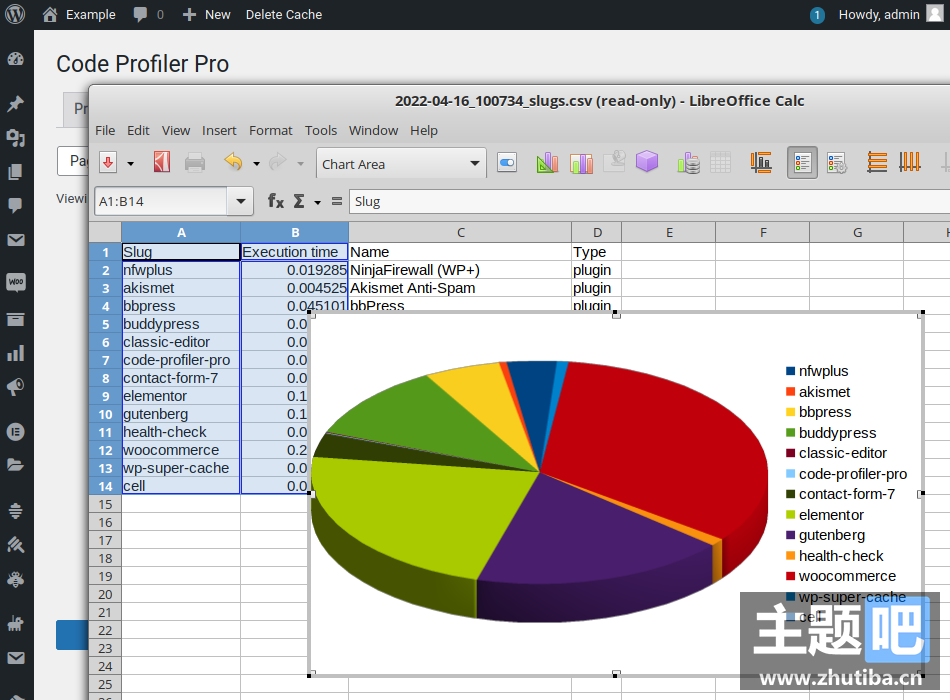The height and width of the screenshot is (700, 950).
Task: Click cell containing NinjaFirewall (WP+)
Action: pyautogui.click(x=460, y=270)
